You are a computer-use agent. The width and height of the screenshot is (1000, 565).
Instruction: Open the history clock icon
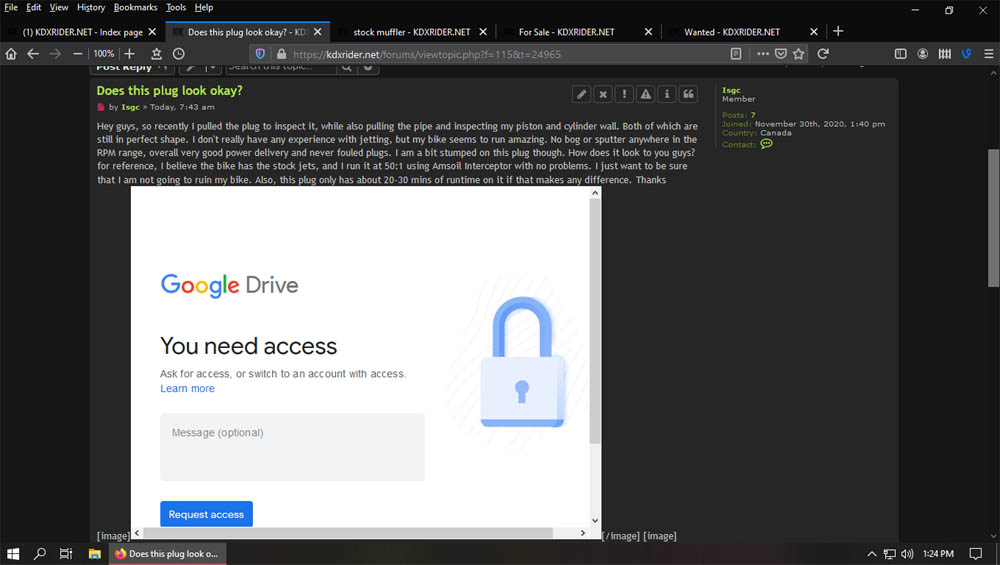pyautogui.click(x=179, y=54)
